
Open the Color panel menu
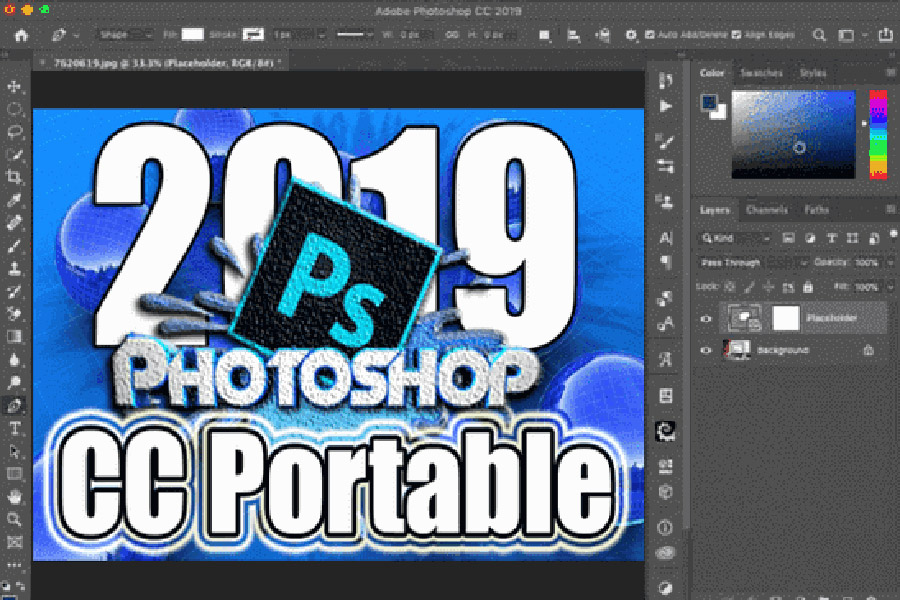[890, 72]
